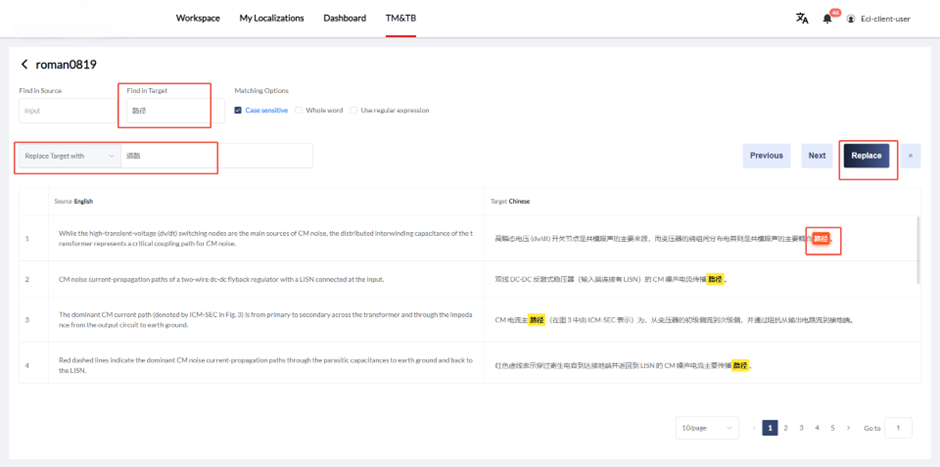The width and height of the screenshot is (940, 467).
Task: Click the Find in Source input field
Action: click(x=67, y=111)
